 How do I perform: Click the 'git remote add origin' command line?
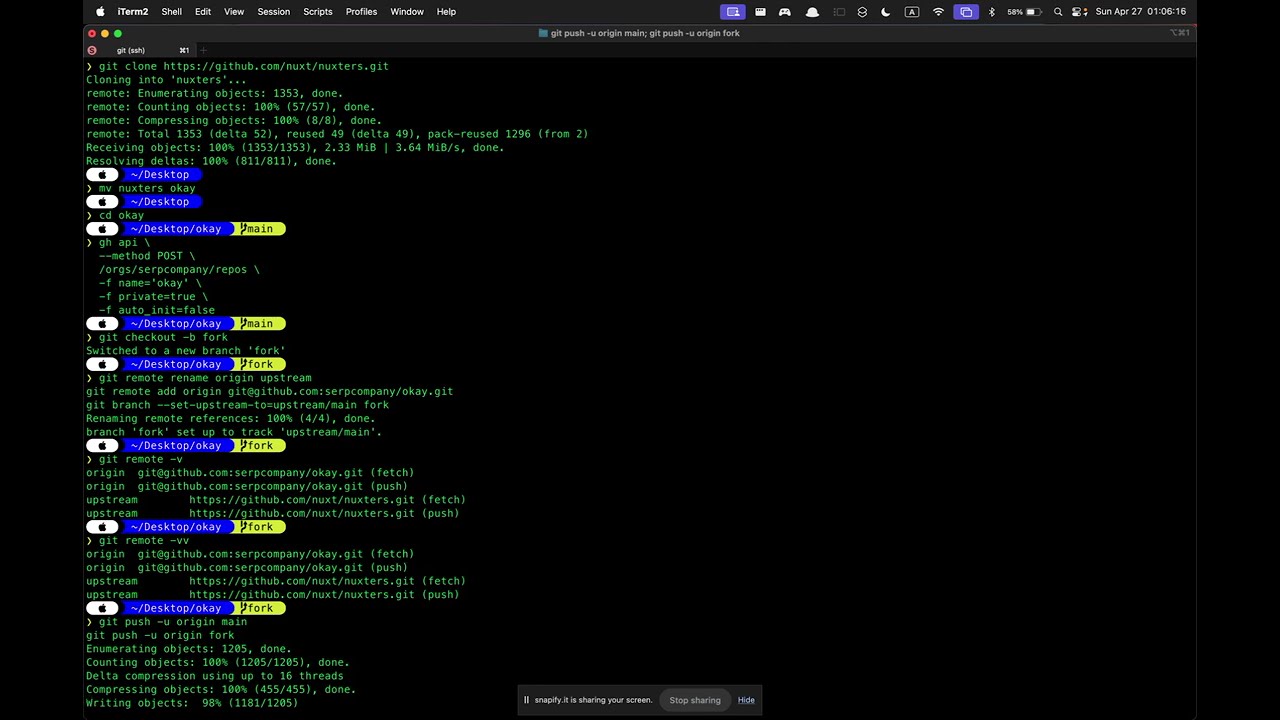[269, 391]
